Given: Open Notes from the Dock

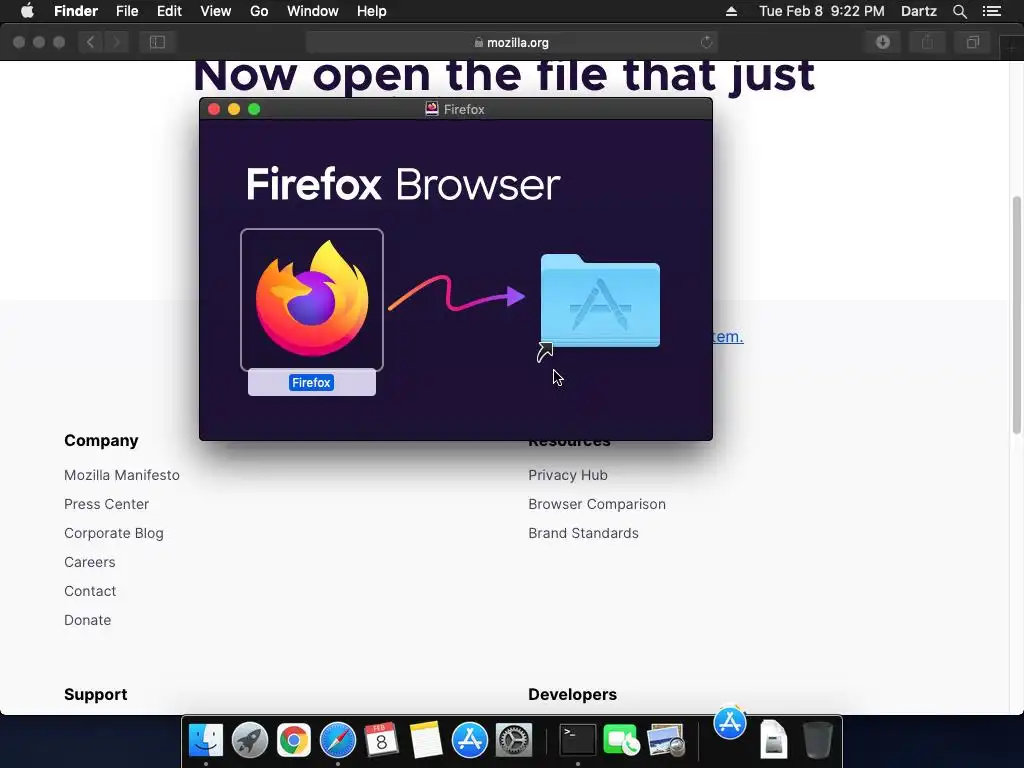Looking at the screenshot, I should 426,741.
